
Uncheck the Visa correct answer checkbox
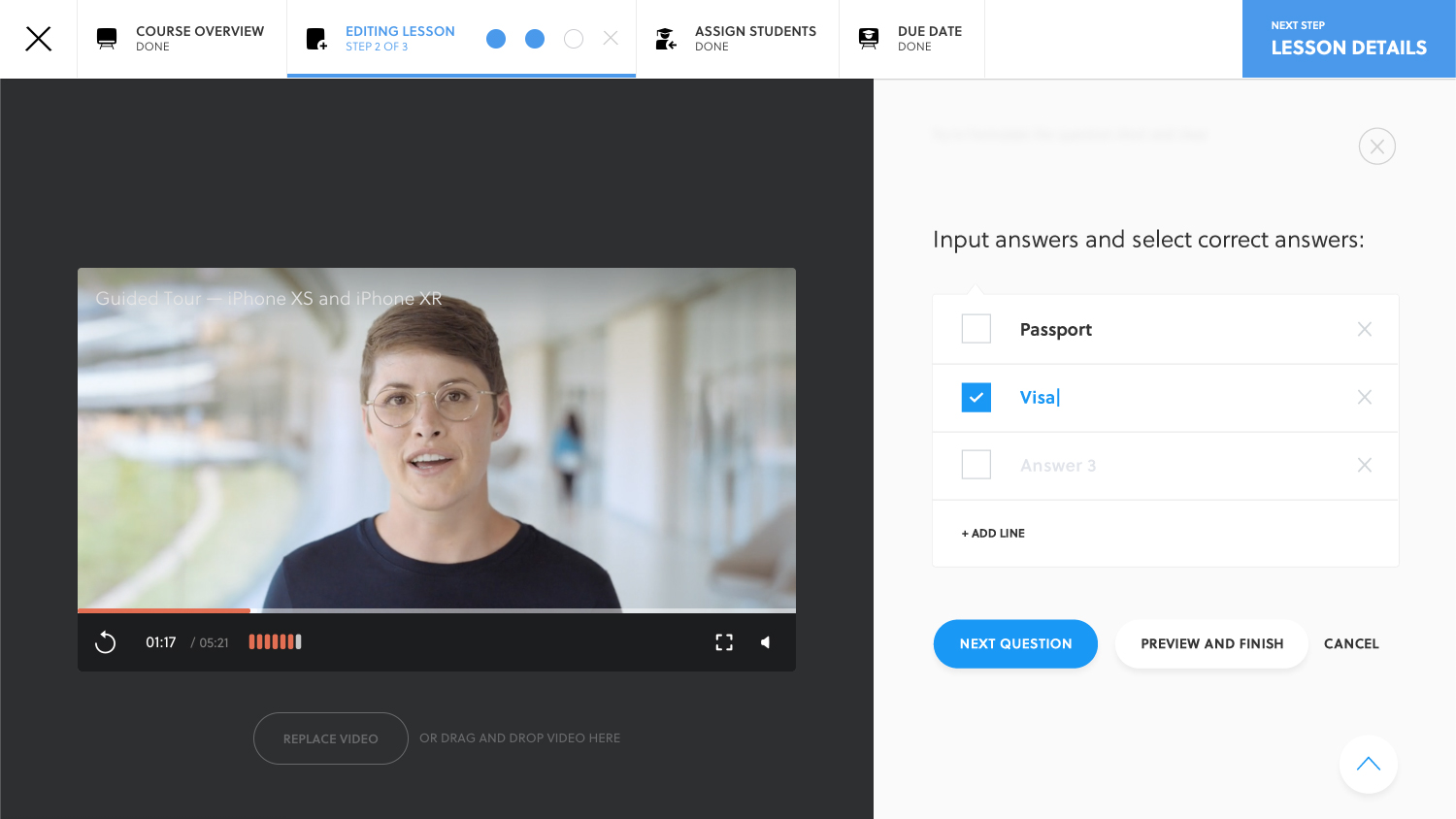click(976, 398)
